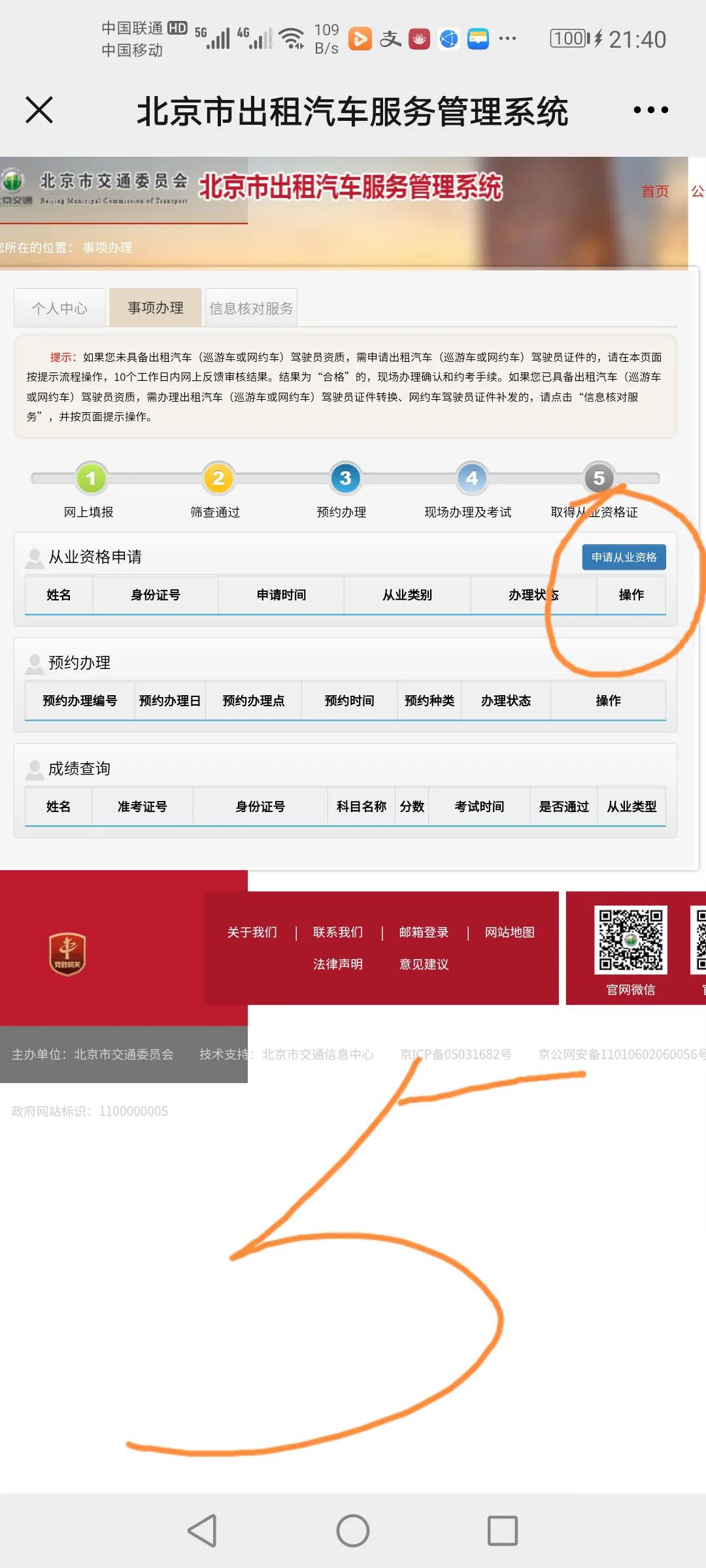Click the 预约时间 column header
The width and height of the screenshot is (706, 1568).
click(350, 701)
